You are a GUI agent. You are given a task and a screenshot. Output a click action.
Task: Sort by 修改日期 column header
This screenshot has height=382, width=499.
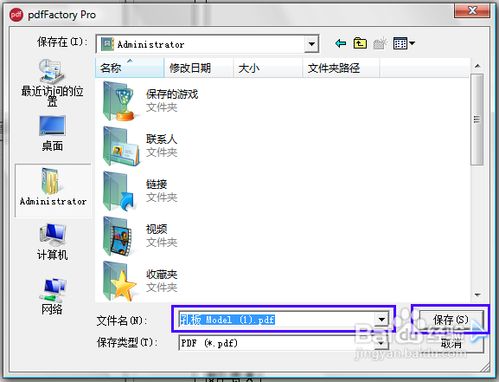coord(199,68)
